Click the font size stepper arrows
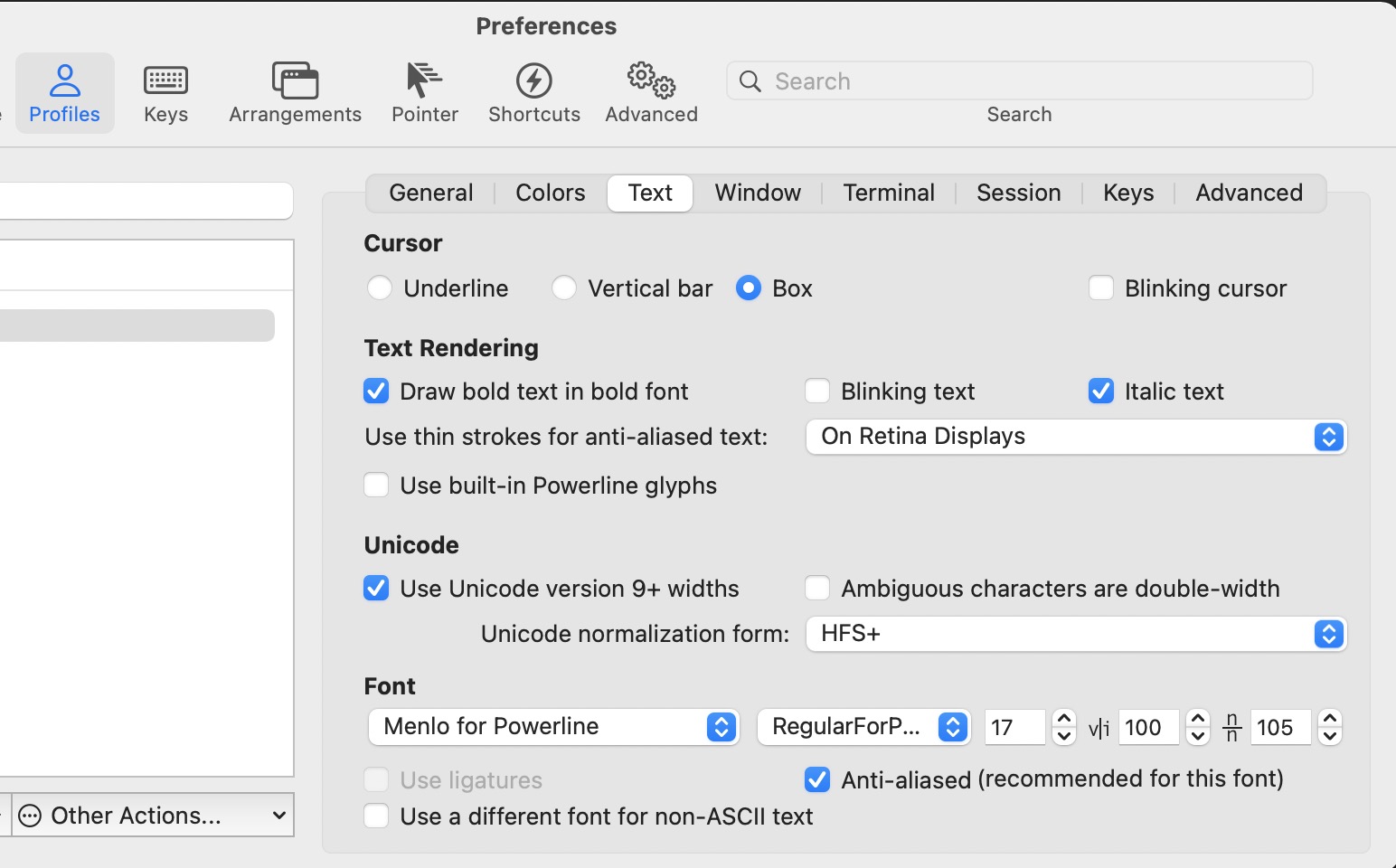This screenshot has height=868, width=1396. coord(1064,727)
